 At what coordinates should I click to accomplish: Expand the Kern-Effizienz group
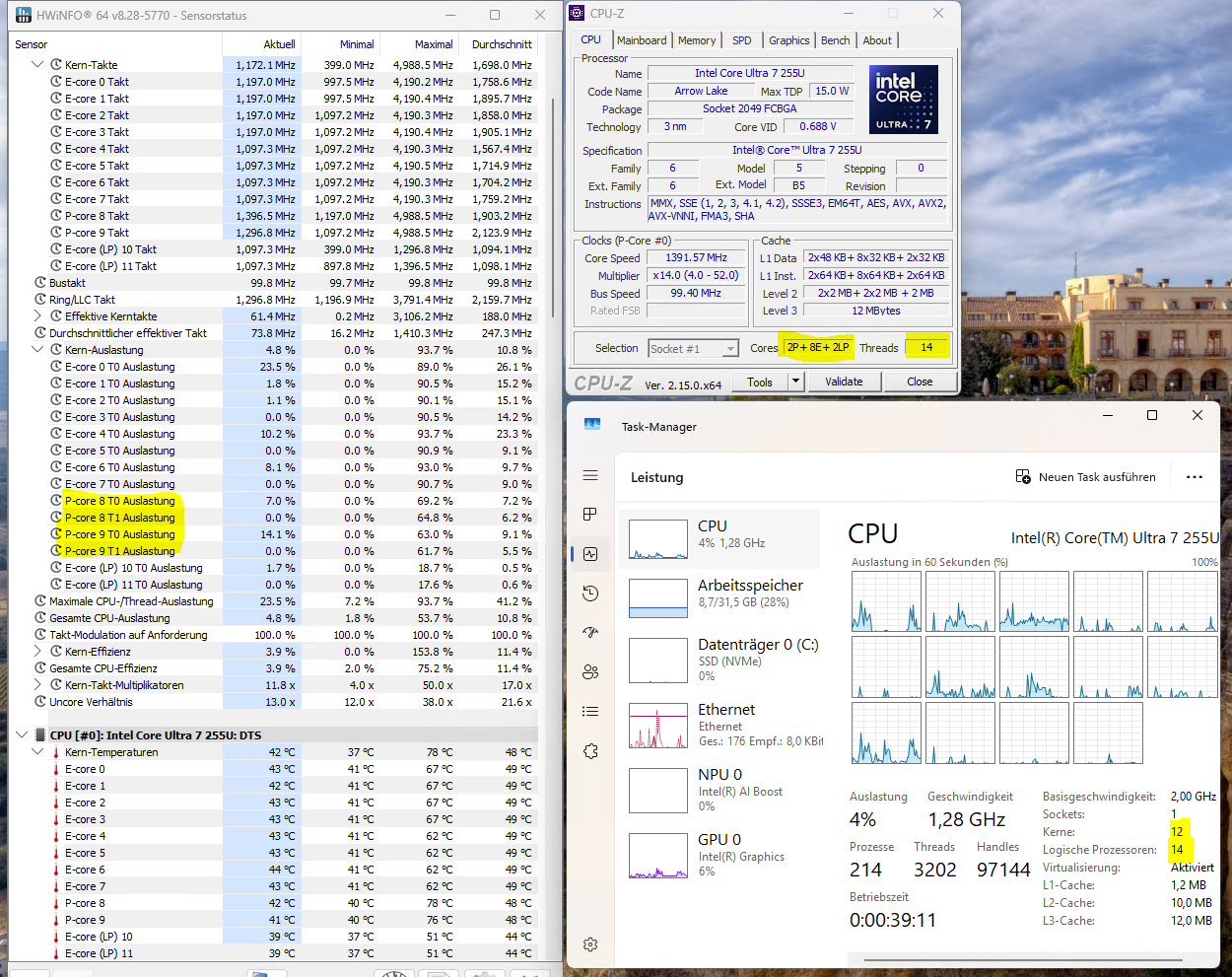[x=37, y=652]
